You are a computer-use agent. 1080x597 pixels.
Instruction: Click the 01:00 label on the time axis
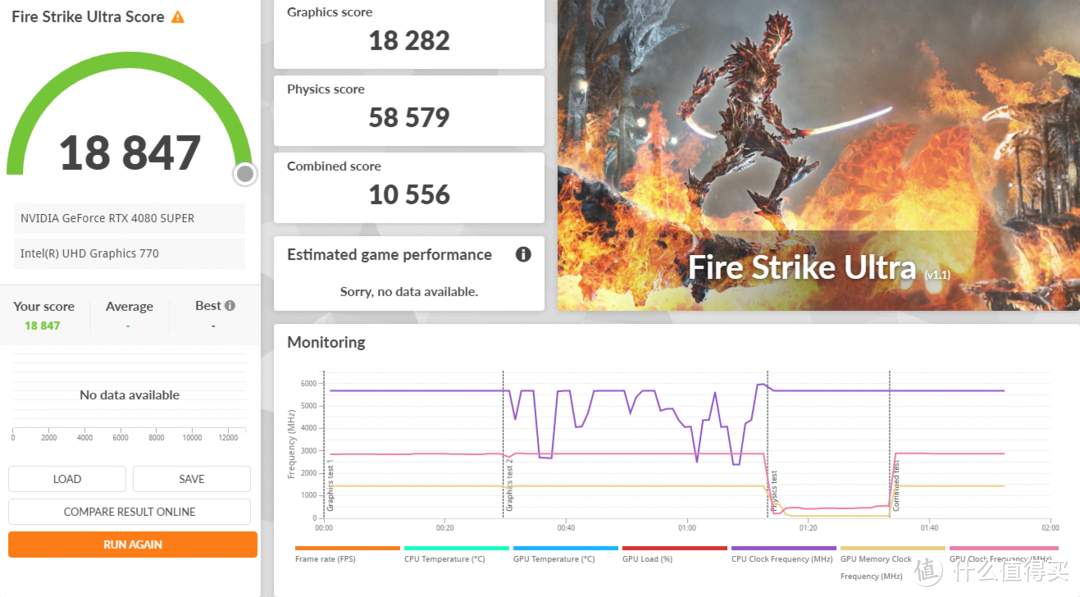point(687,528)
